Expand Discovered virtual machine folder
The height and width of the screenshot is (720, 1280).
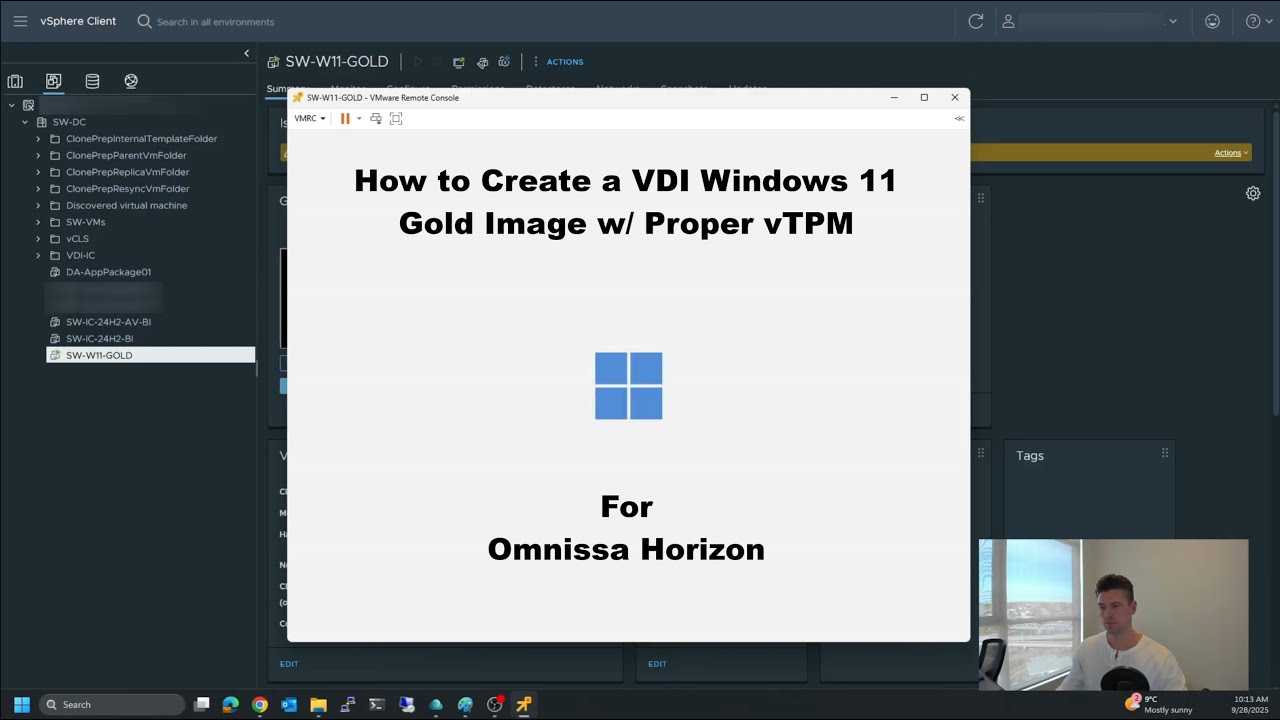(x=38, y=205)
